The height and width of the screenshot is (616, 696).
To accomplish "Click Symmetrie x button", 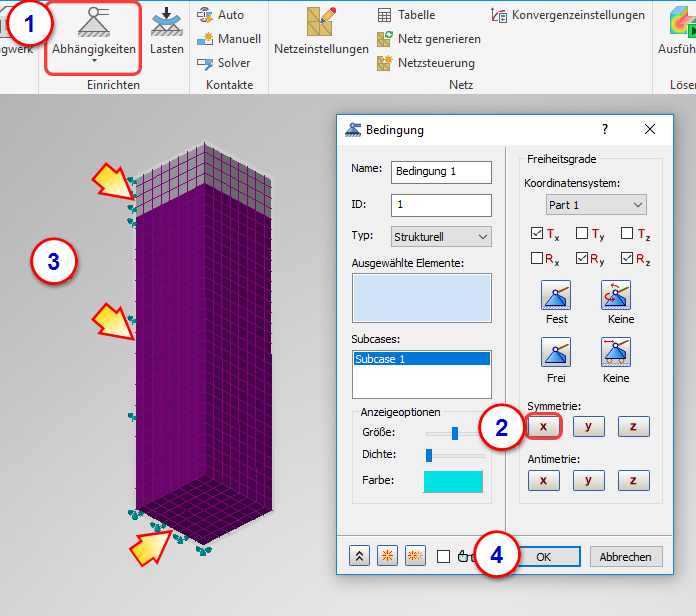I will [544, 426].
